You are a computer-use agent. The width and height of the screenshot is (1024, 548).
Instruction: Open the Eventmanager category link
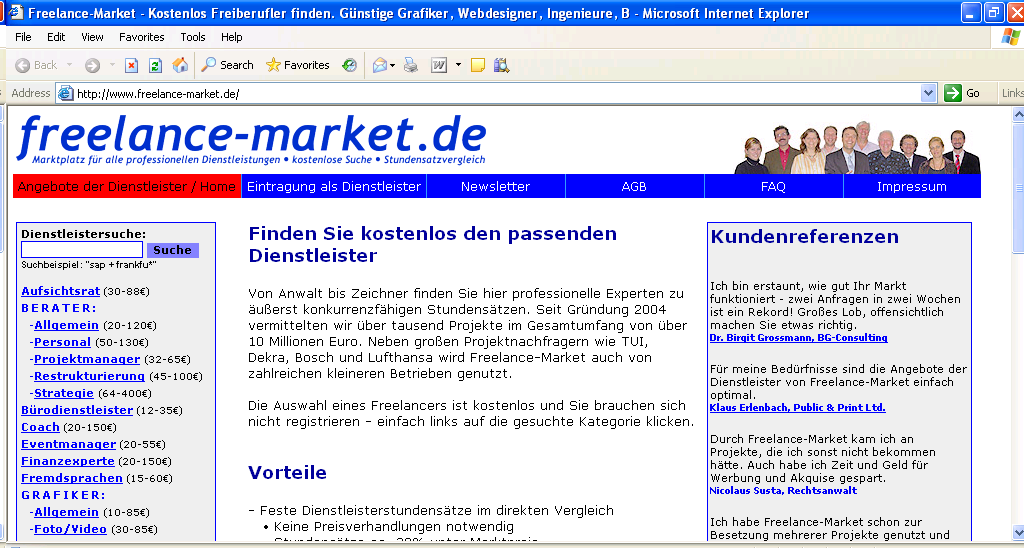tap(69, 444)
